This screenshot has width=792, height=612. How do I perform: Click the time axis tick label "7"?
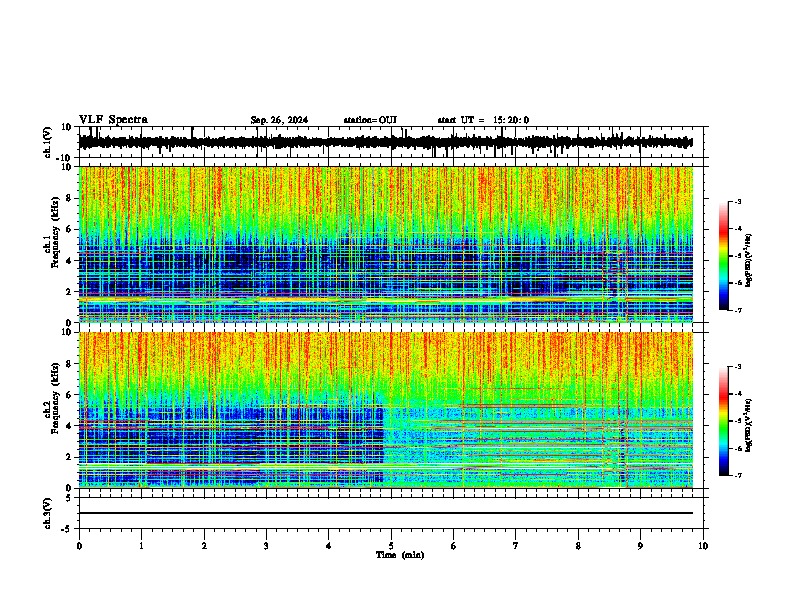click(516, 546)
